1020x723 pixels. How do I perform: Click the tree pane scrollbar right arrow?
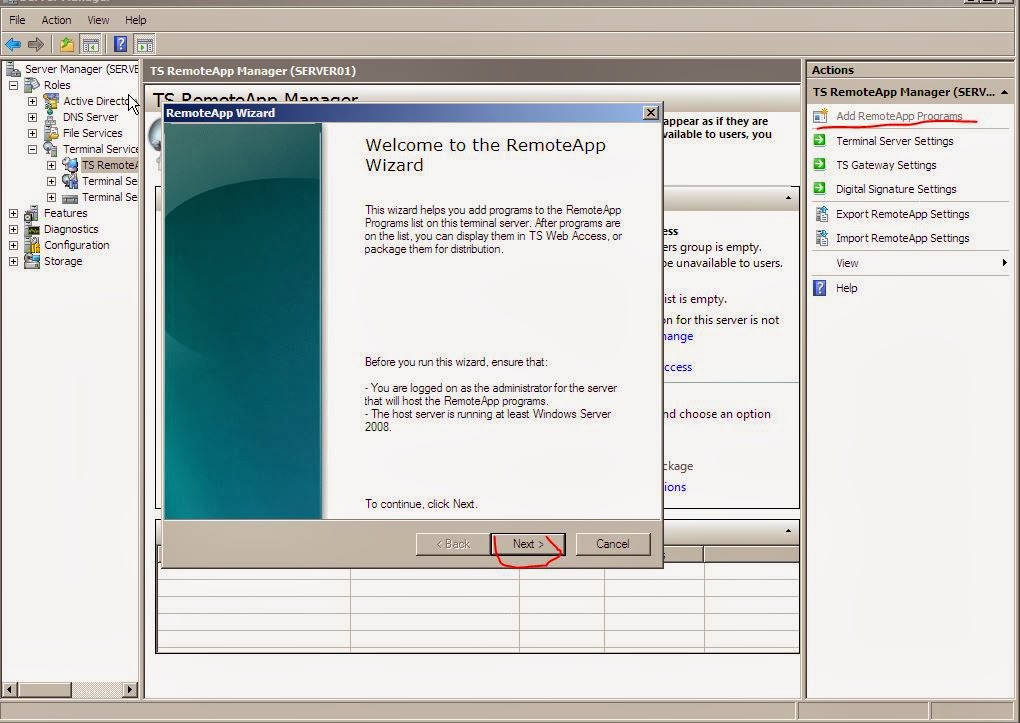click(129, 689)
